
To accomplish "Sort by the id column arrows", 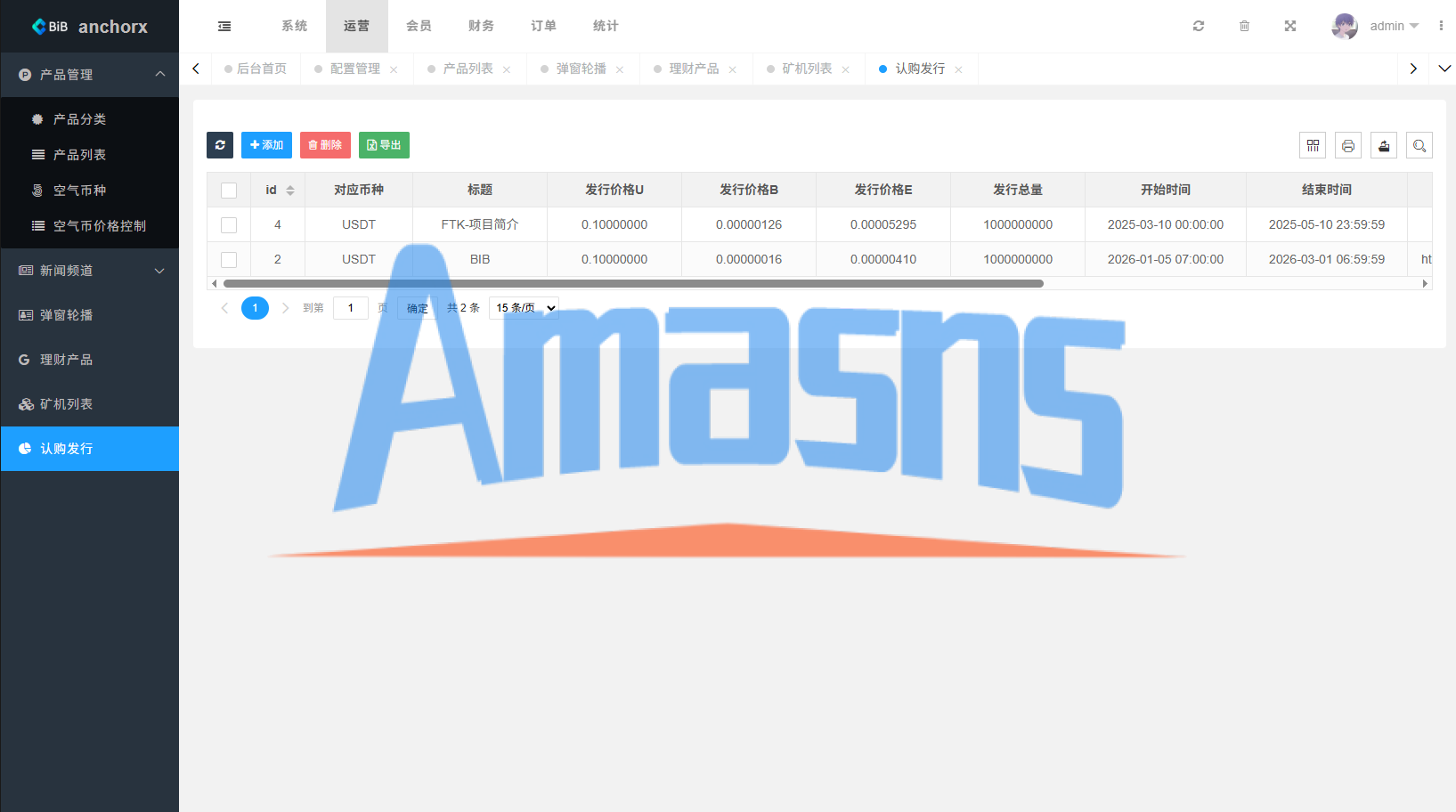I will [x=290, y=190].
